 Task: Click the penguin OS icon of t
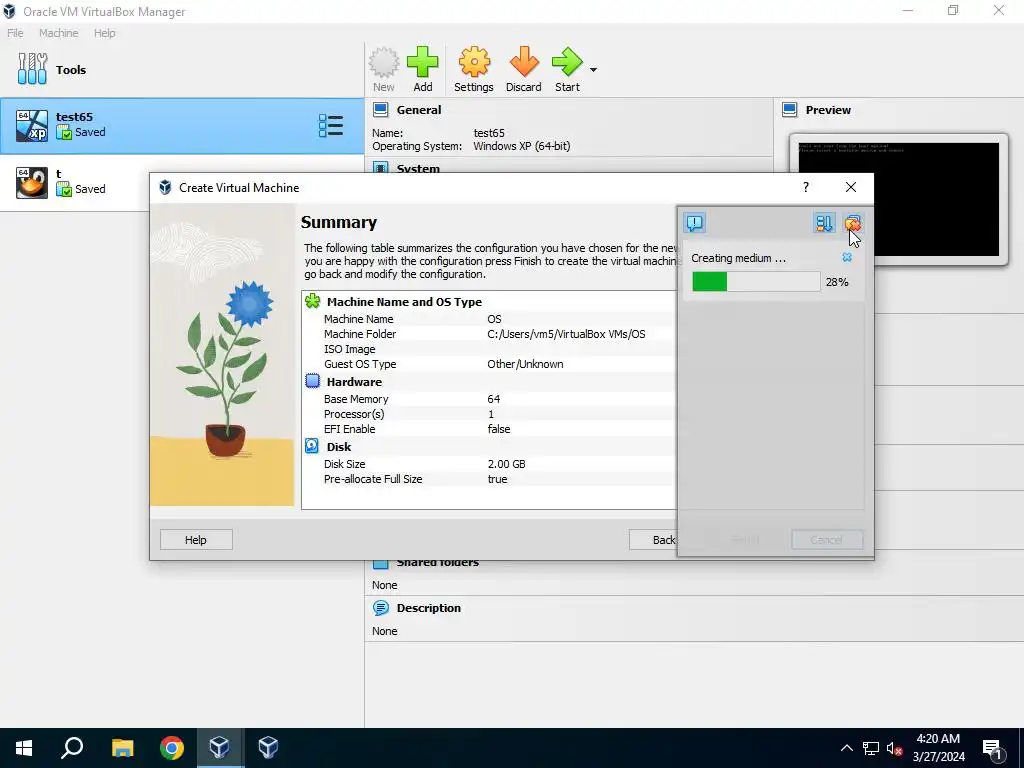point(31,182)
